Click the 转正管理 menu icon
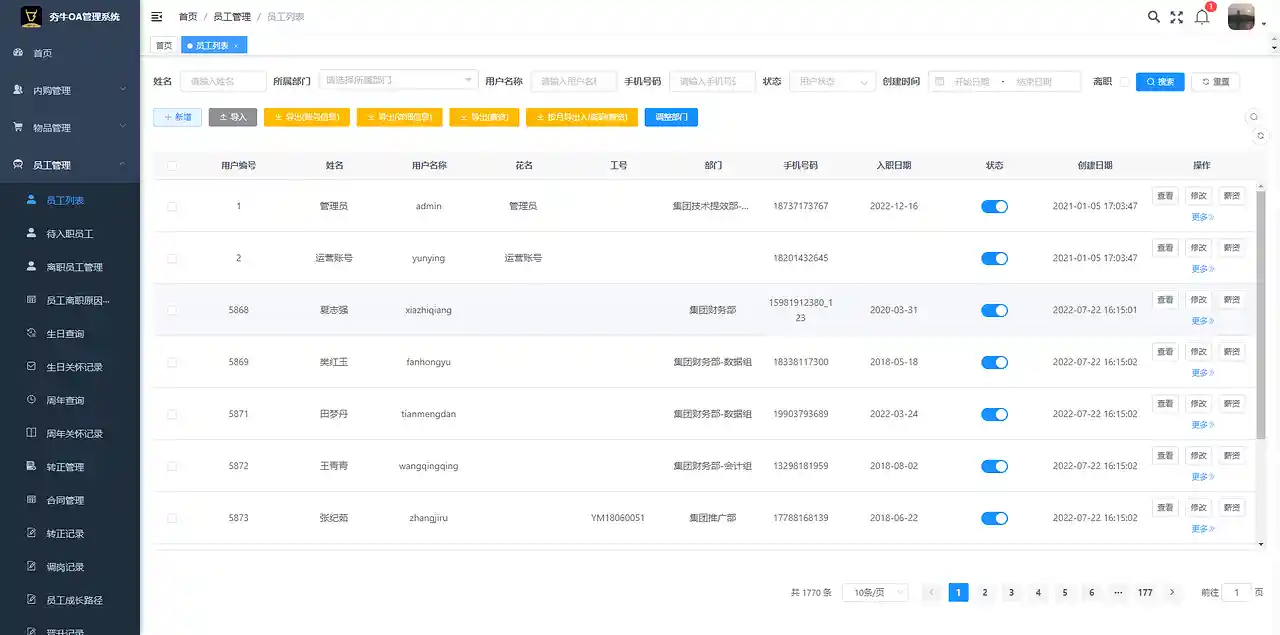Viewport: 1280px width, 635px height. (x=32, y=467)
